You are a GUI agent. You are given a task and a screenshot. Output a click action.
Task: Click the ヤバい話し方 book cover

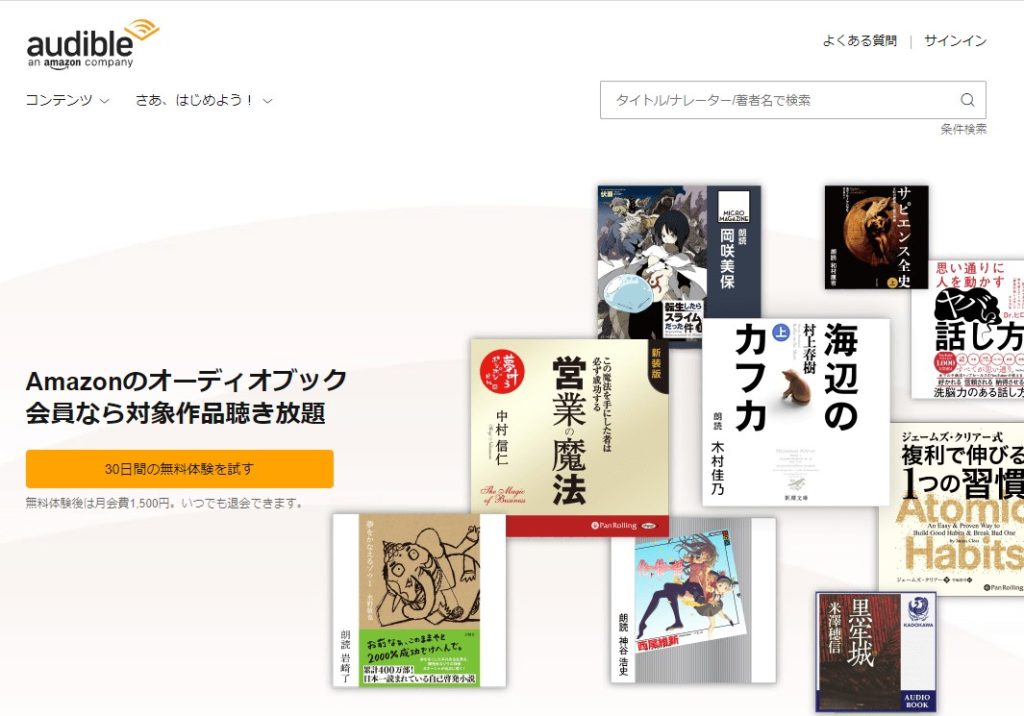(x=967, y=330)
